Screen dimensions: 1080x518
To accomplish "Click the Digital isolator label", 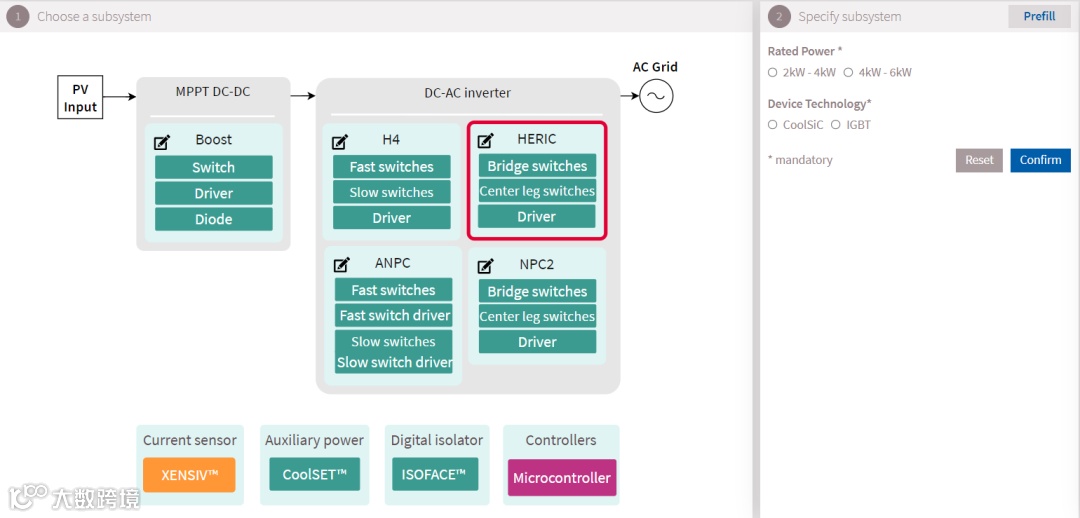I will pos(437,440).
